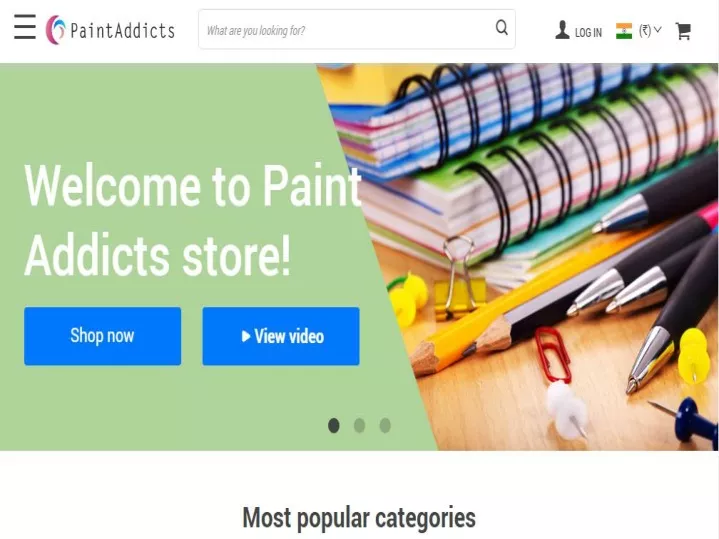Click the India flag icon
This screenshot has width=719, height=539.
(624, 31)
